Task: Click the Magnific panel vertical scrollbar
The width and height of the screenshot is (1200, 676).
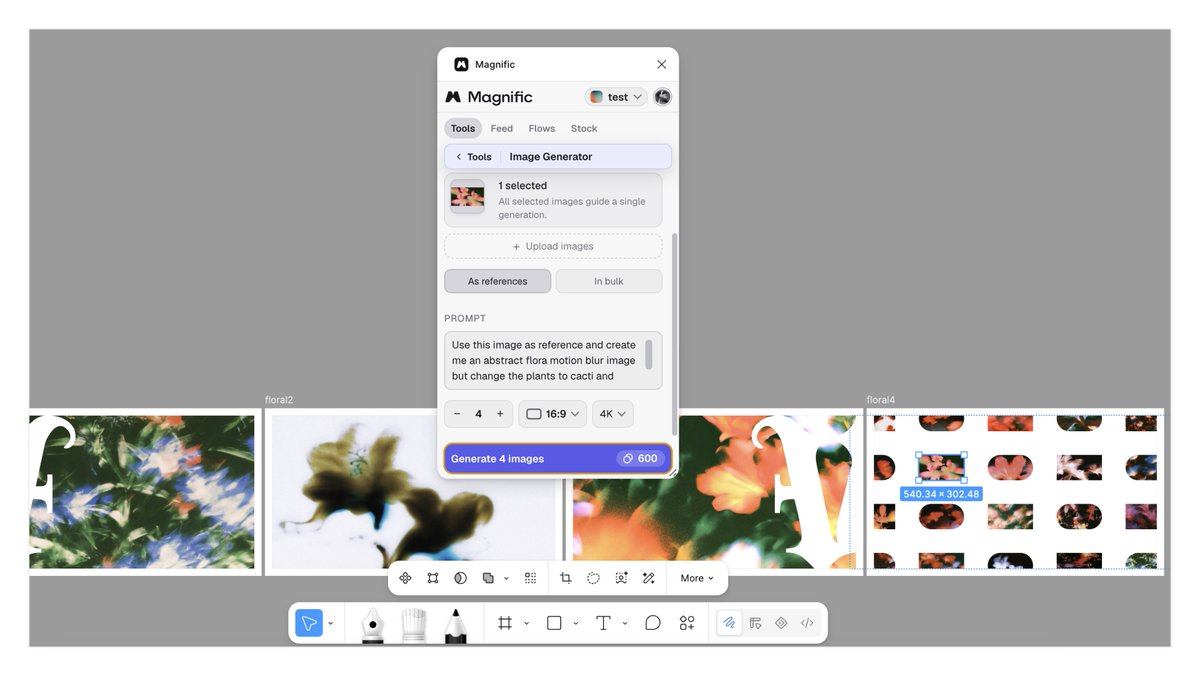Action: [674, 334]
